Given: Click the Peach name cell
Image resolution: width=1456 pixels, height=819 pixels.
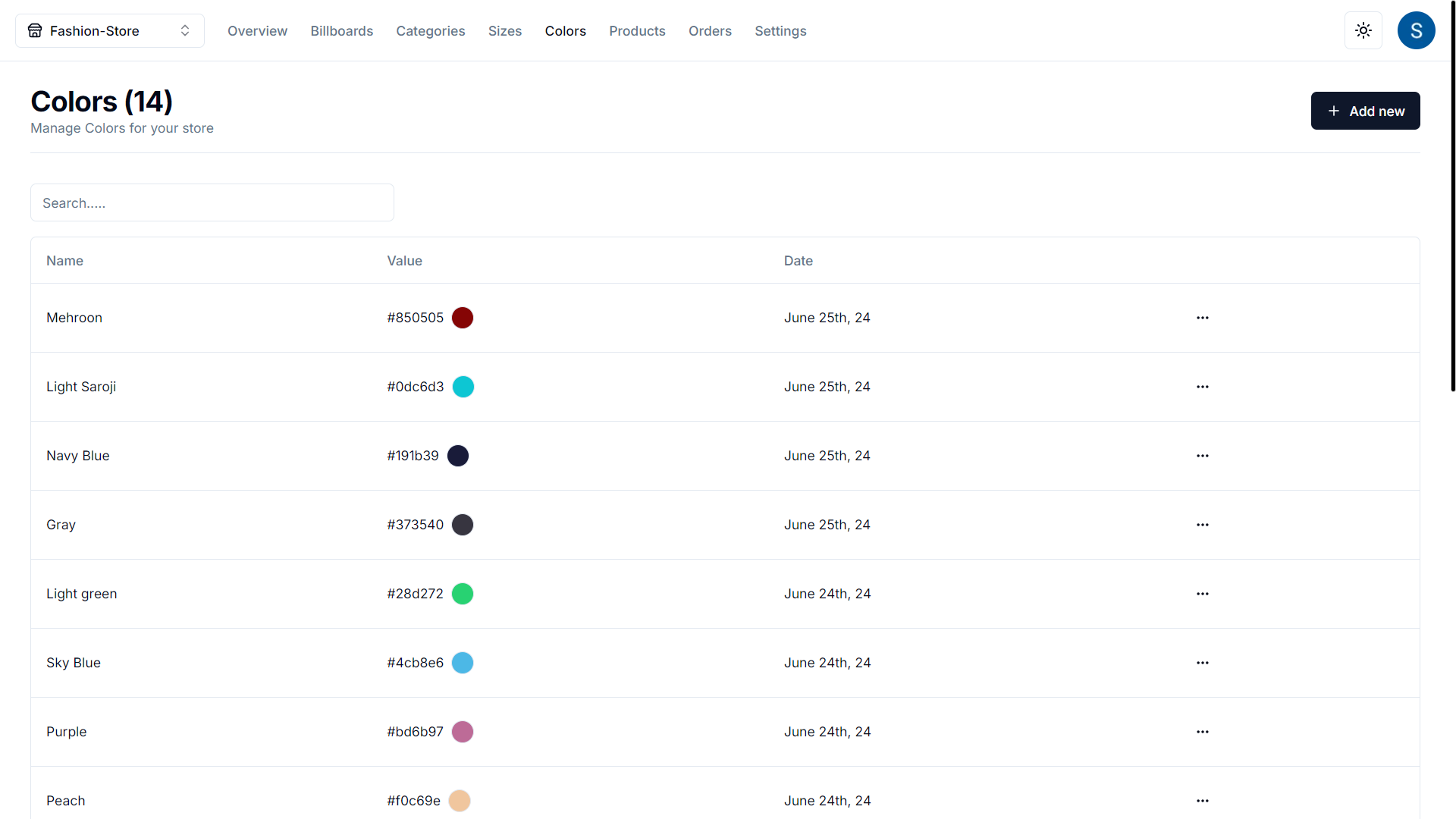Looking at the screenshot, I should click(x=66, y=801).
